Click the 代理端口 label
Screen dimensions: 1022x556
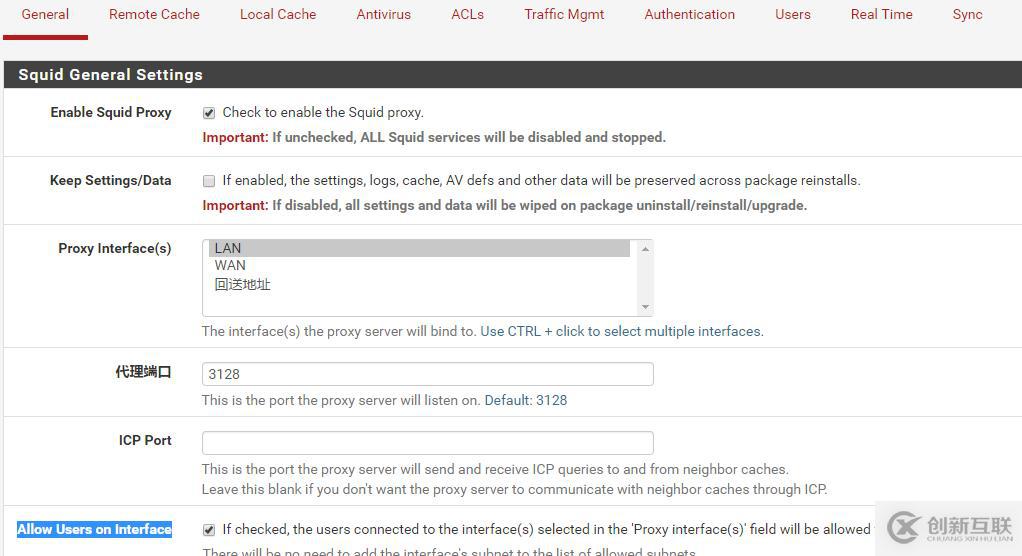point(143,372)
